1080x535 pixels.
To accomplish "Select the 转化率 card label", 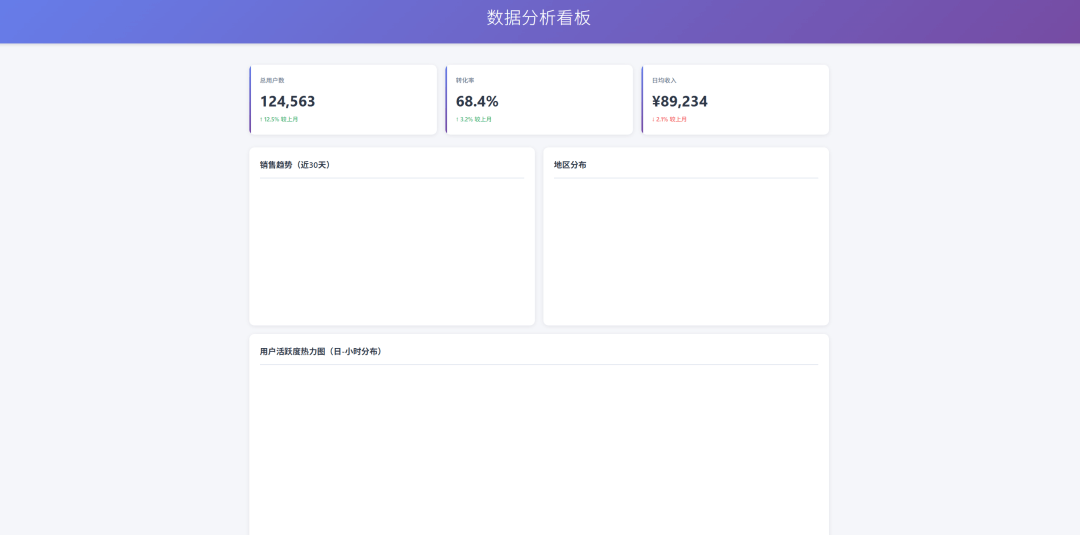I will (x=465, y=80).
